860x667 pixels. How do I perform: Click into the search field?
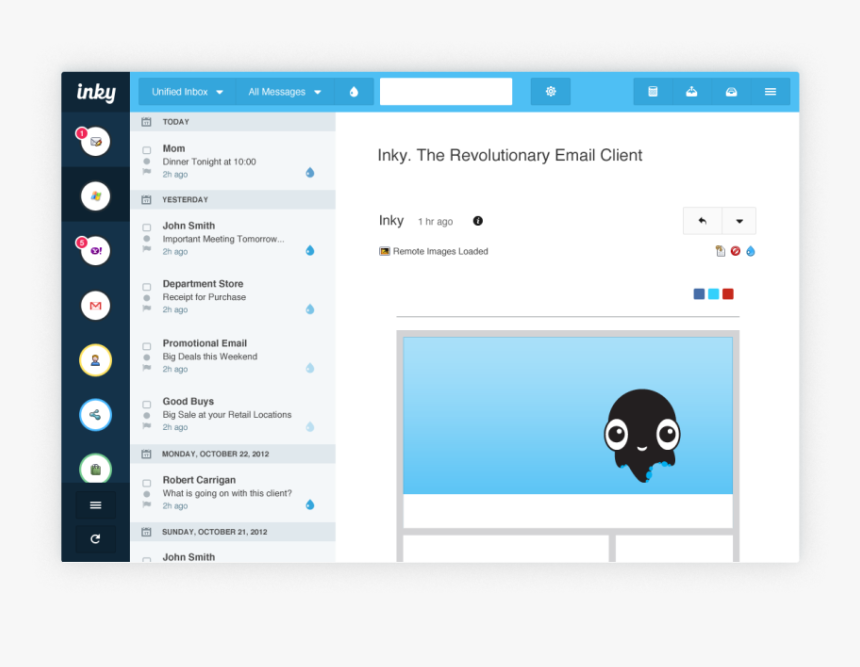tap(446, 92)
